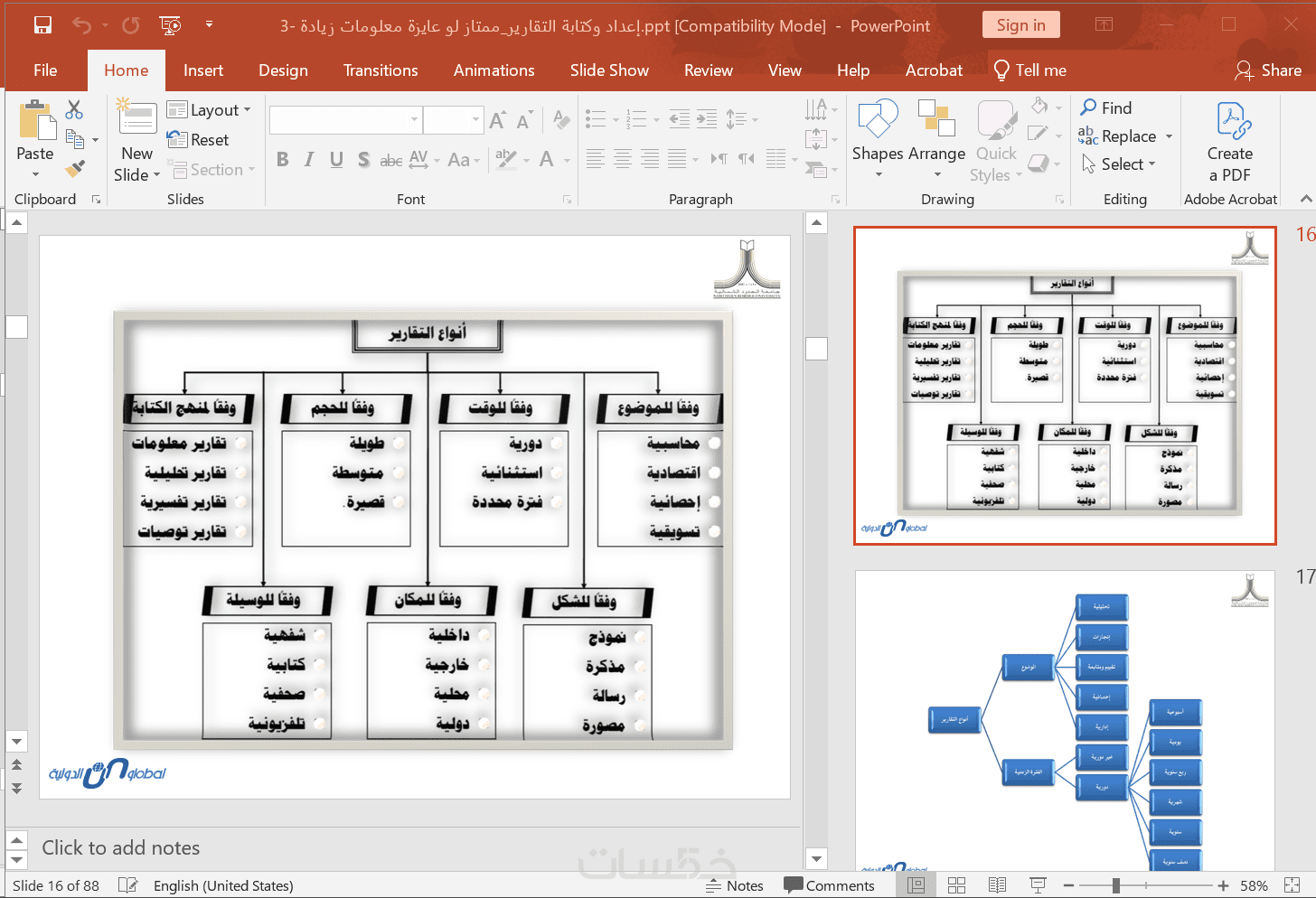Click Create a PDF in Adobe Acrobat

click(x=1230, y=143)
